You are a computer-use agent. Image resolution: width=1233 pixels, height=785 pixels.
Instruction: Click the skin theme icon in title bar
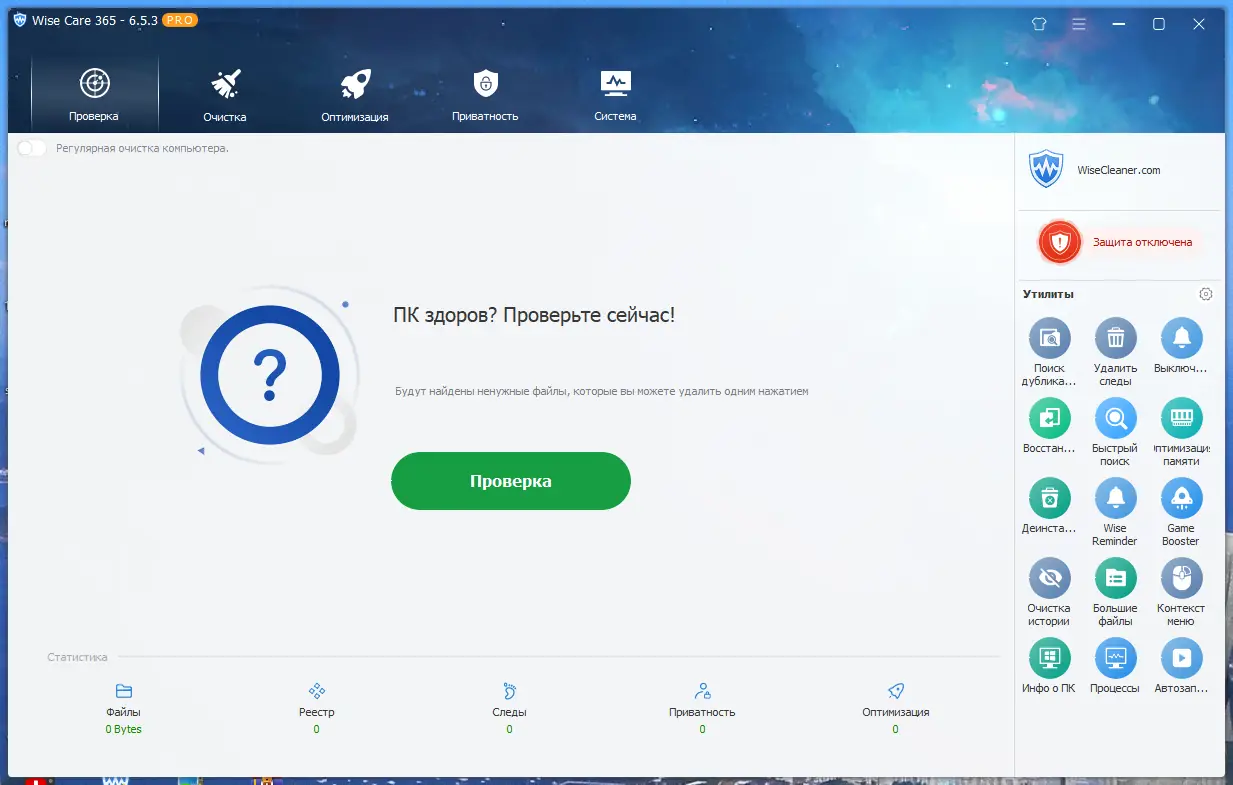click(x=1039, y=23)
